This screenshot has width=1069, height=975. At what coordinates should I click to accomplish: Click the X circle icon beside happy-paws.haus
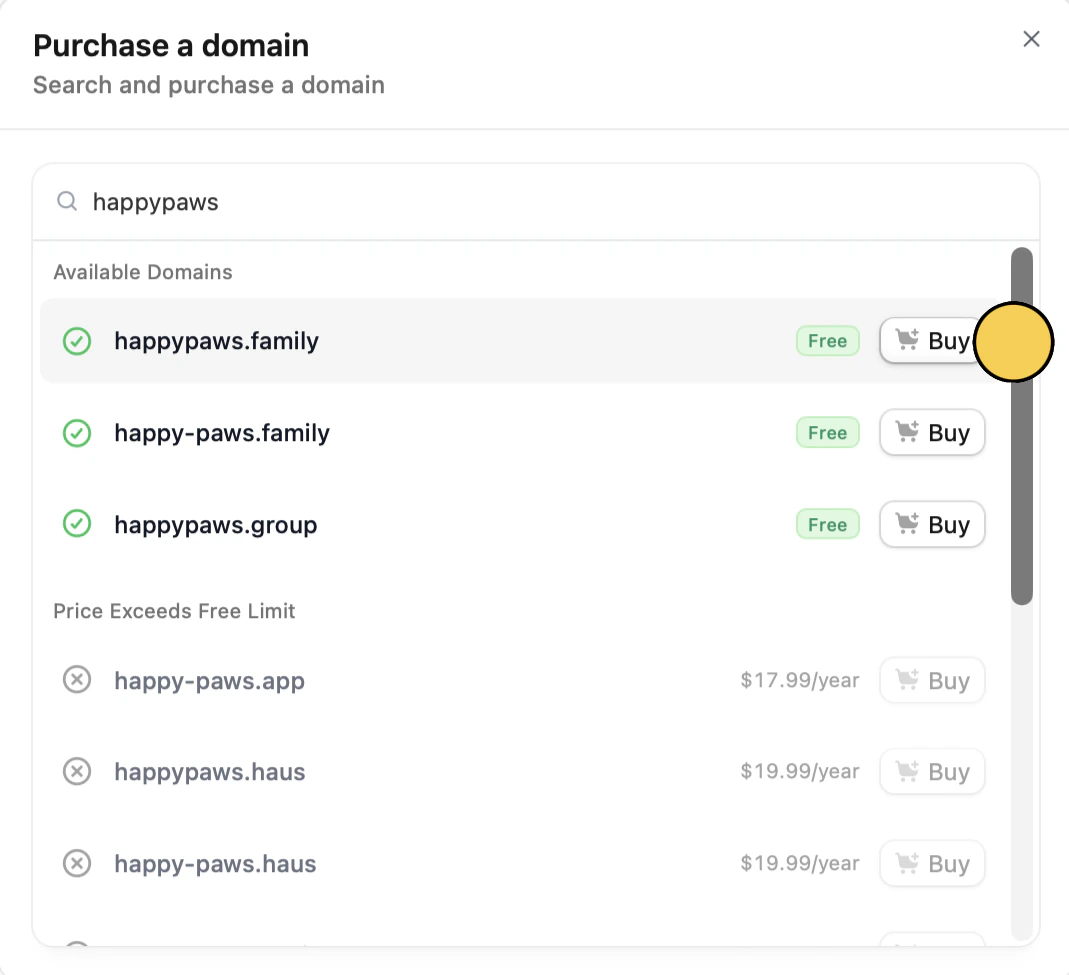click(77, 863)
